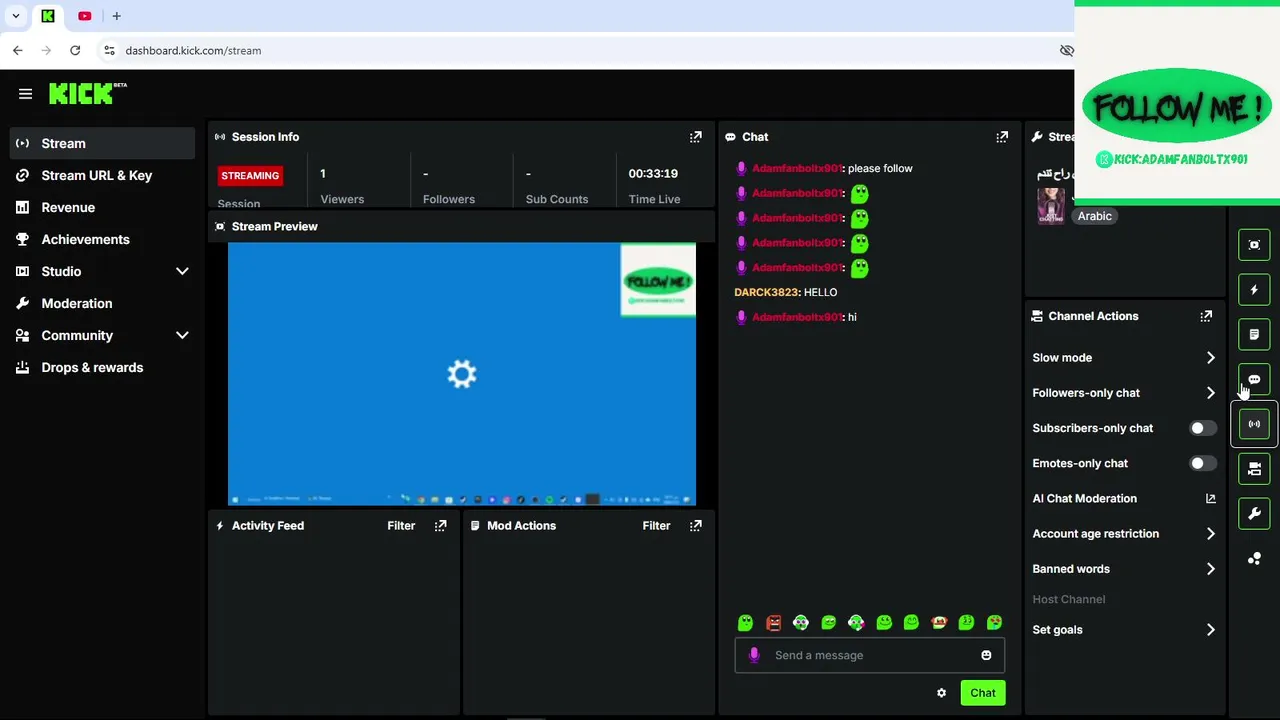Image resolution: width=1280 pixels, height=720 pixels.
Task: Pop out the Chat panel
Action: tap(1002, 137)
